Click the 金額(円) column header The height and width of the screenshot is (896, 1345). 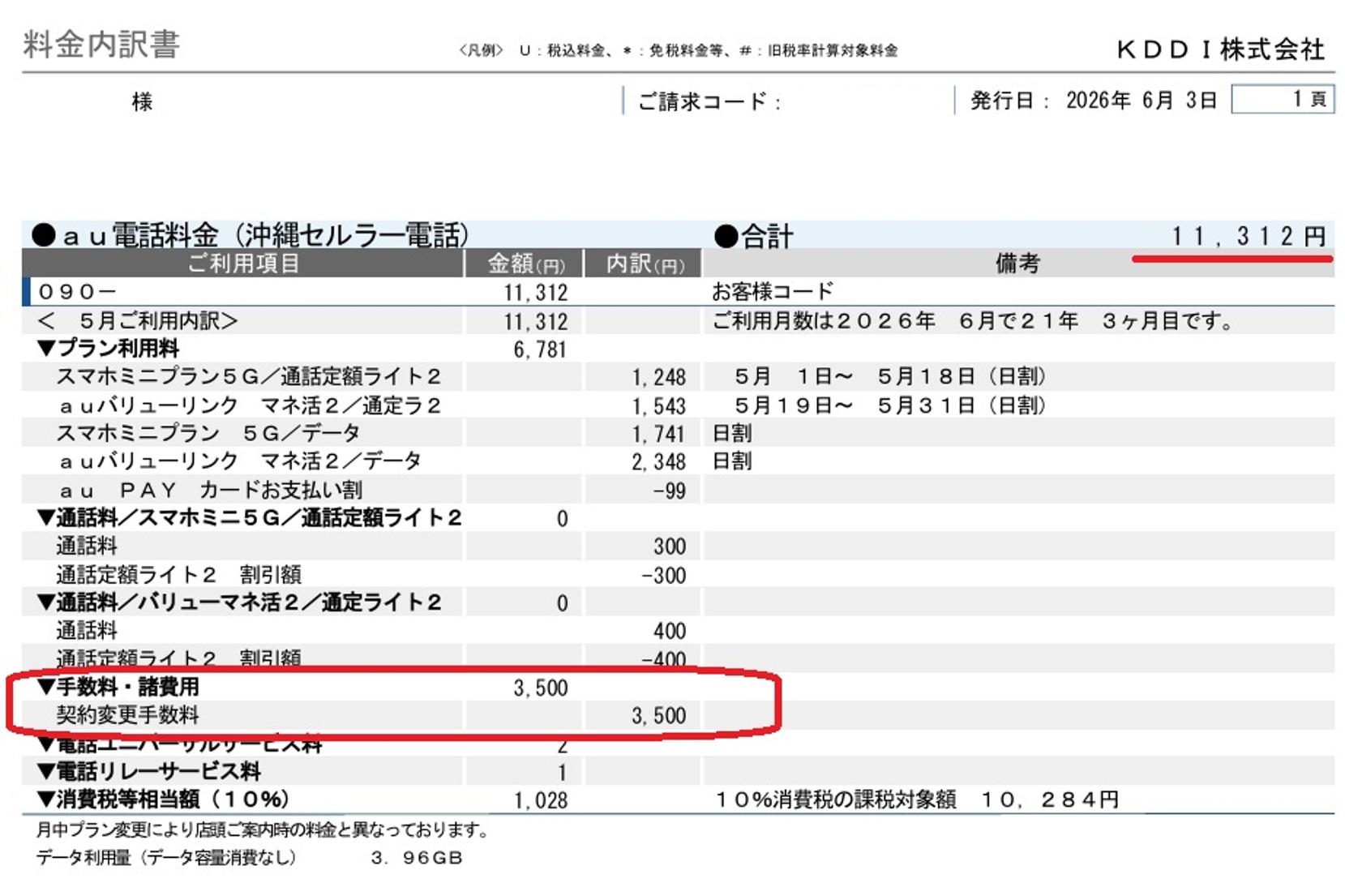click(525, 264)
